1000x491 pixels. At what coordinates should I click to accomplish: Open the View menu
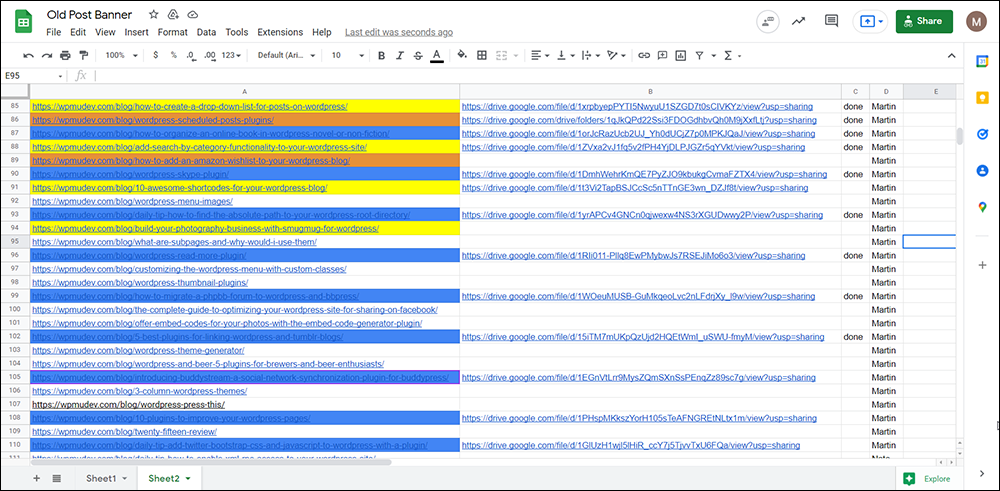(105, 32)
